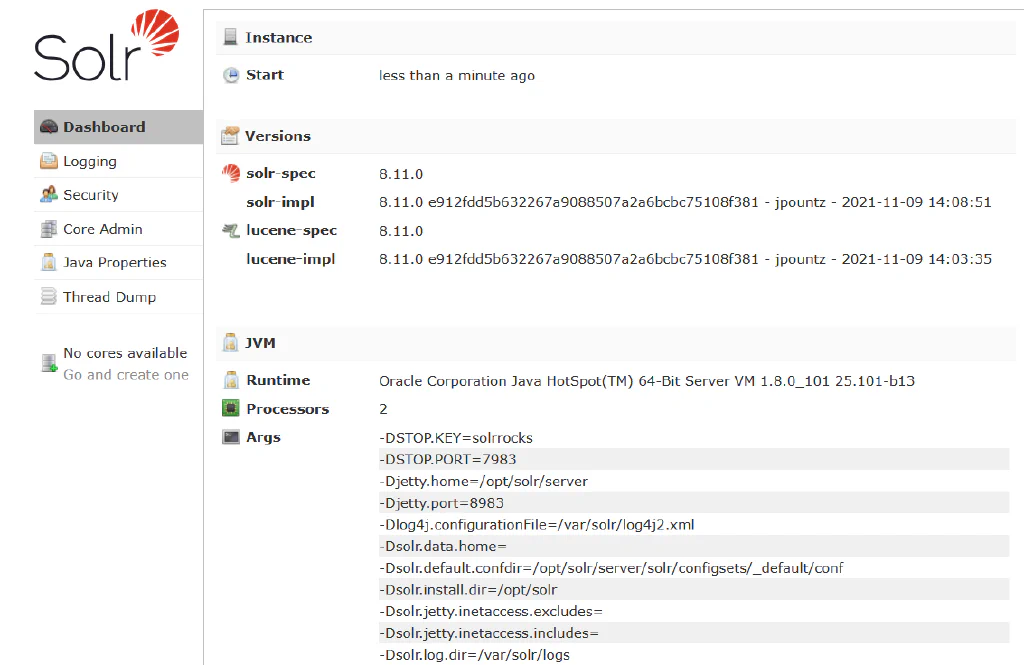Click the solr-spec label
Screen dimensions: 1024x665
pos(281,174)
